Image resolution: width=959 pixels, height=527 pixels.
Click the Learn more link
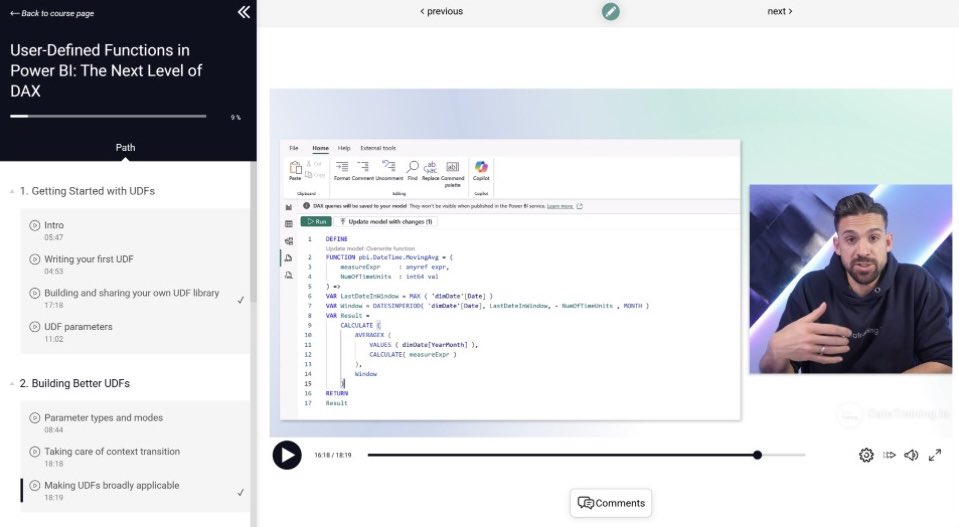560,206
